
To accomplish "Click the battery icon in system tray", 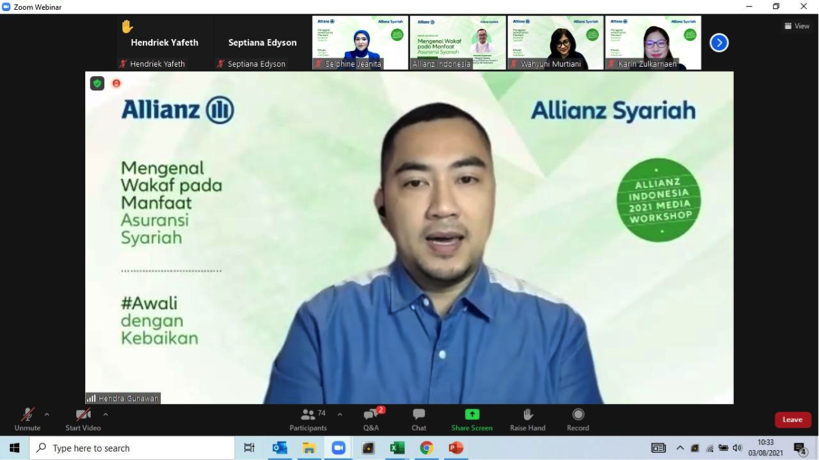I will [723, 448].
